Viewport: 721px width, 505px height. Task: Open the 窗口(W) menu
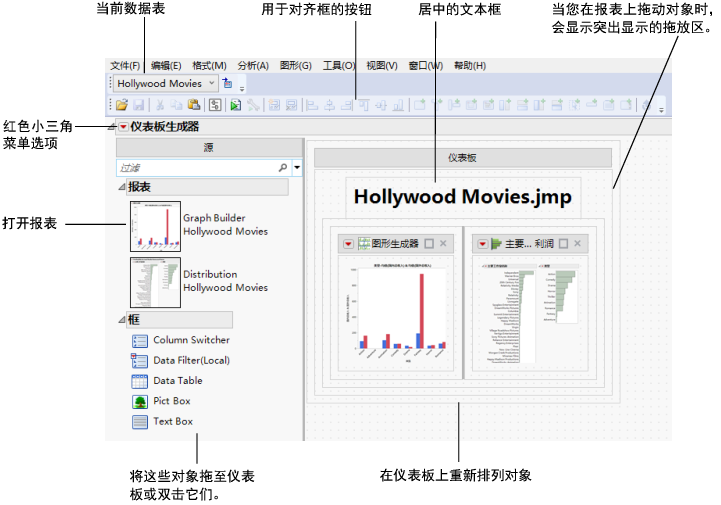point(426,66)
